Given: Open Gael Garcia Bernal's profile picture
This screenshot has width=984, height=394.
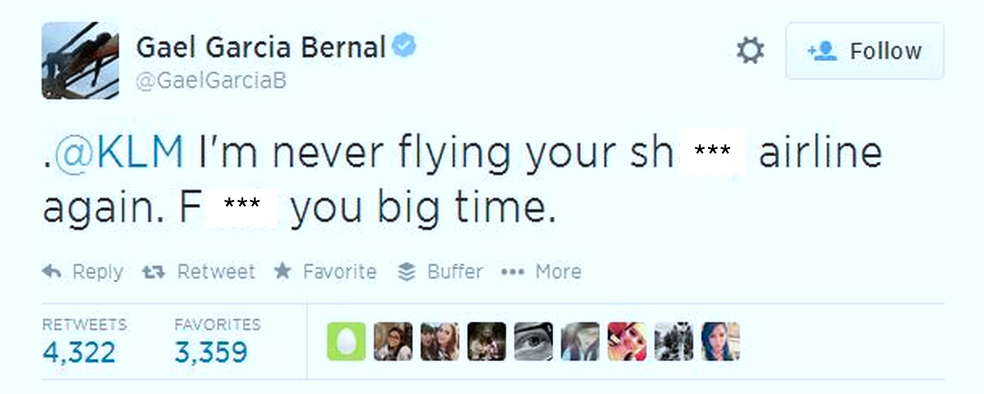Looking at the screenshot, I should click(x=80, y=60).
